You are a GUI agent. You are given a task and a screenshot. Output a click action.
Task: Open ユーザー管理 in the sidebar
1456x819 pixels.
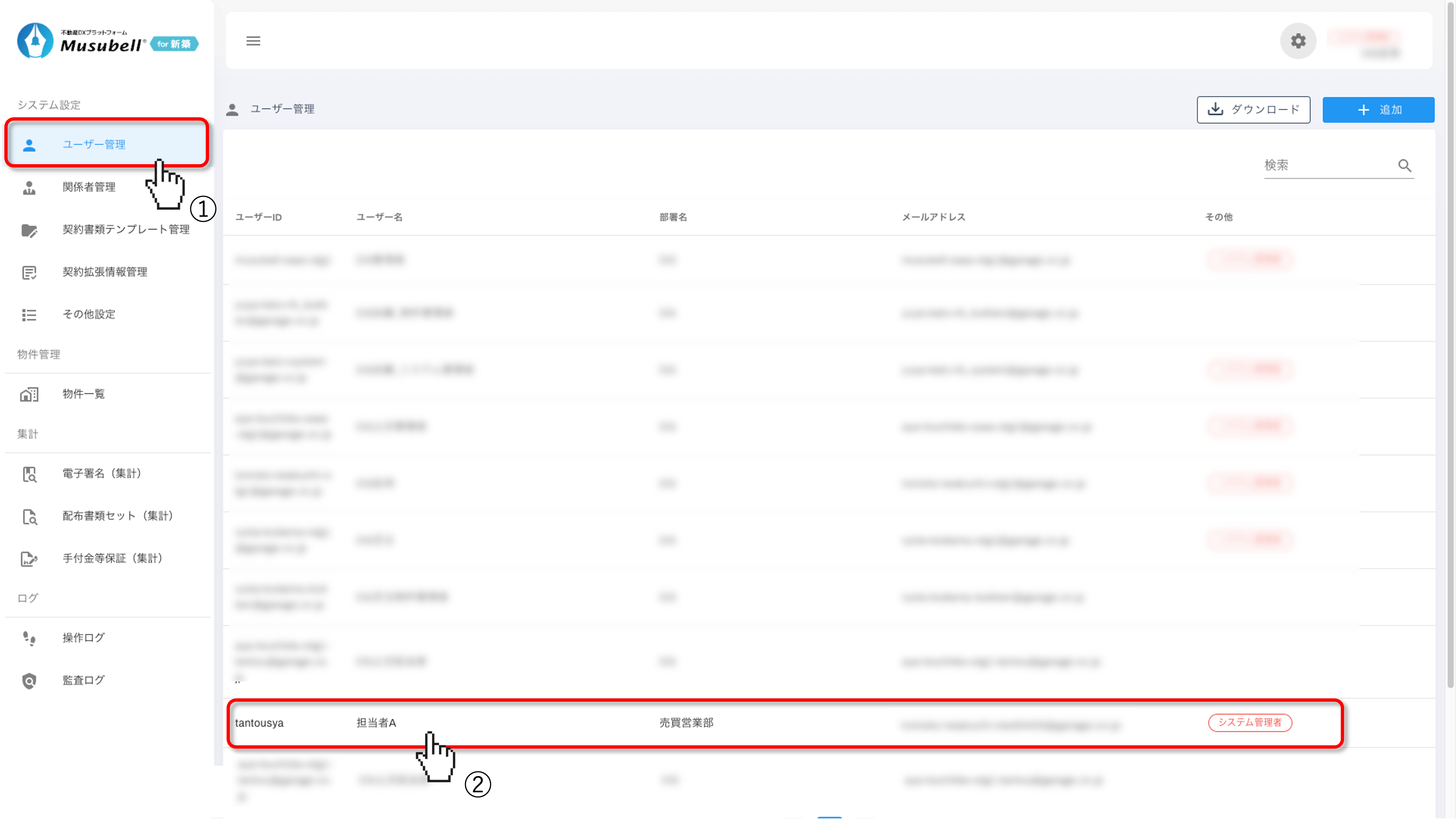[x=94, y=144]
